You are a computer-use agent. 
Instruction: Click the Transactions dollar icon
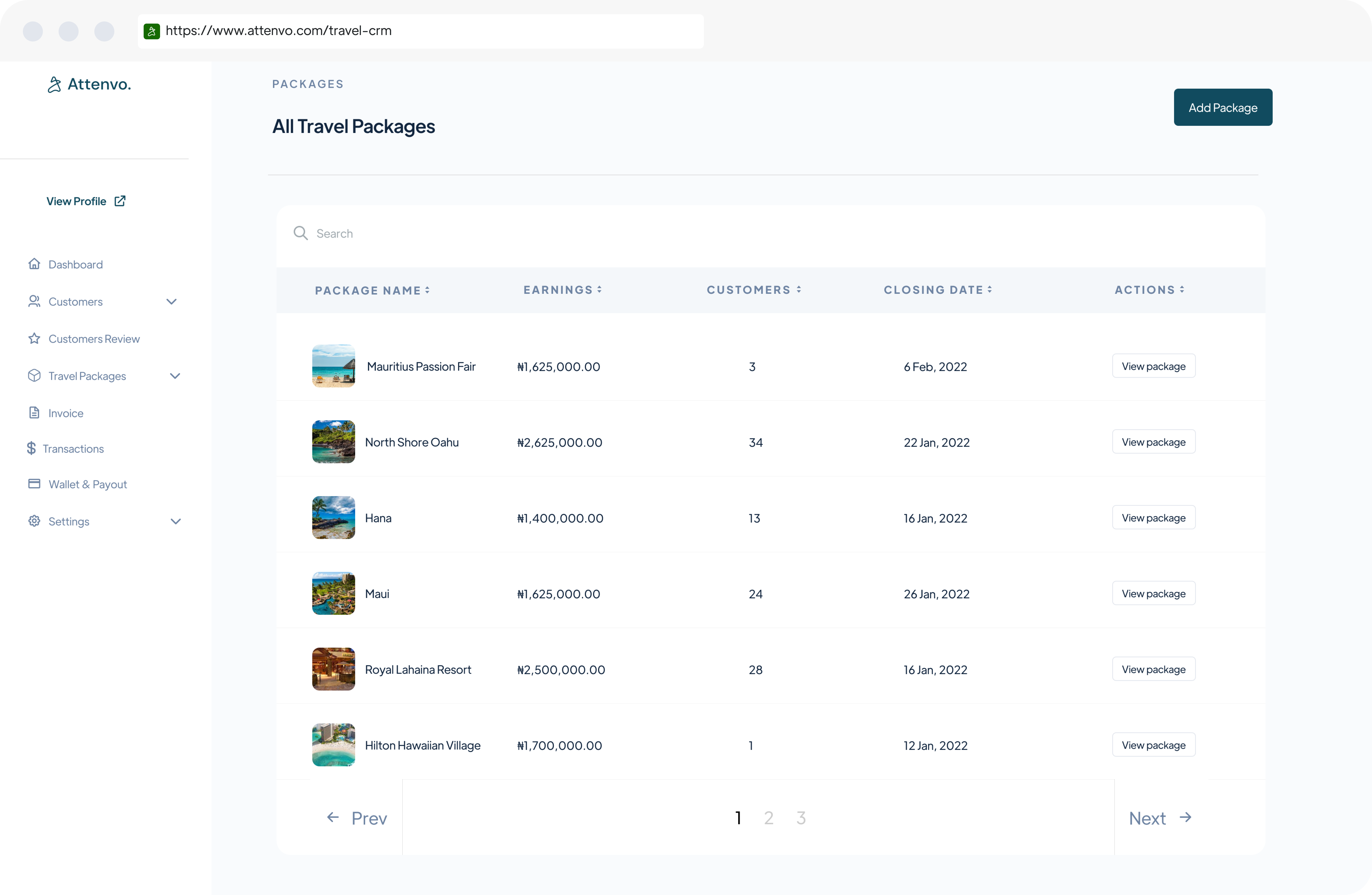(31, 448)
